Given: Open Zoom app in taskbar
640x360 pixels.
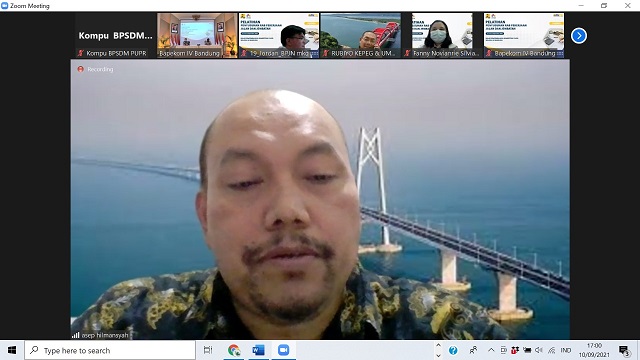Looking at the screenshot, I should (x=283, y=350).
